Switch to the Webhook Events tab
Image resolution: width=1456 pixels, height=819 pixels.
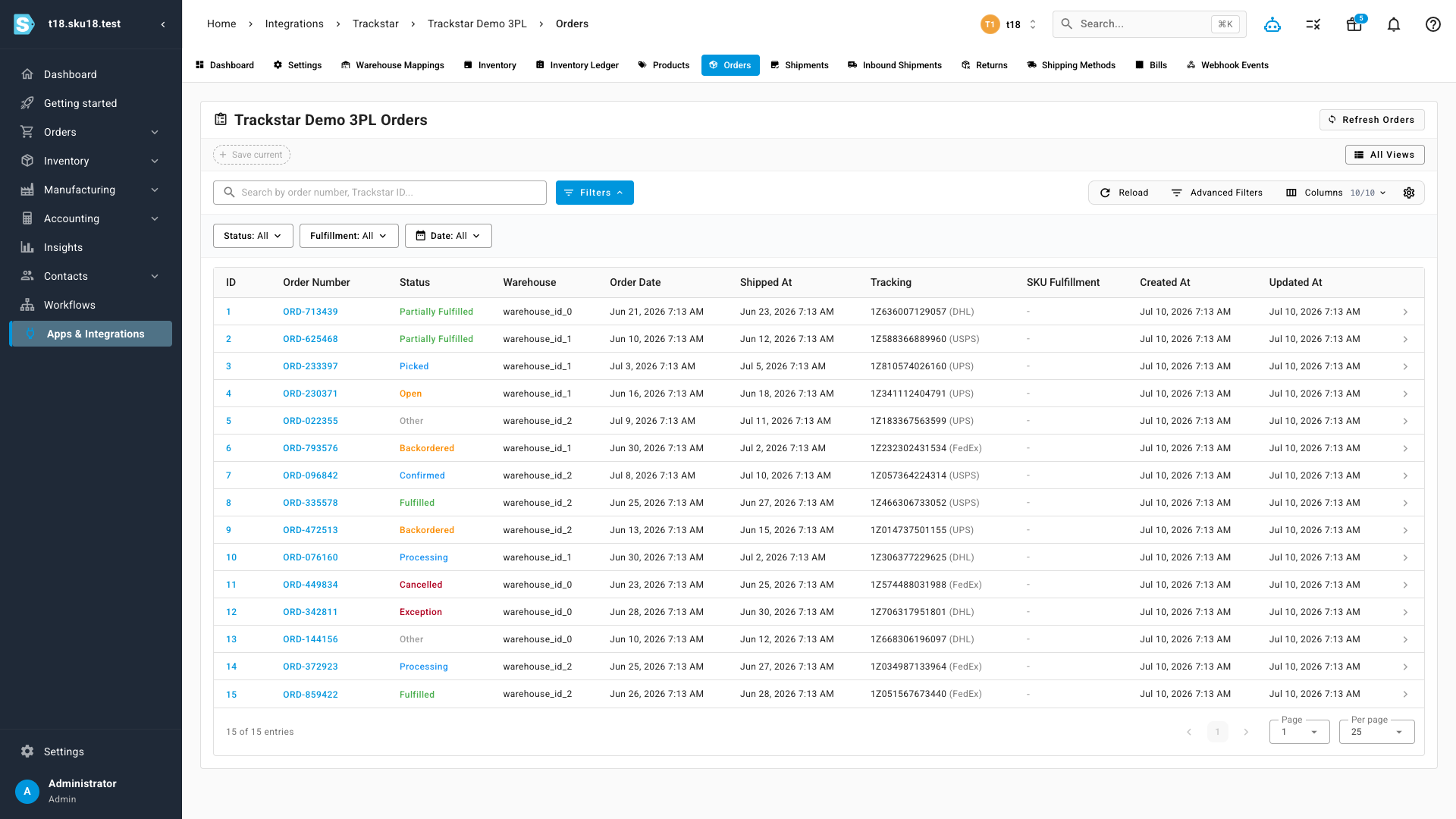click(1227, 65)
